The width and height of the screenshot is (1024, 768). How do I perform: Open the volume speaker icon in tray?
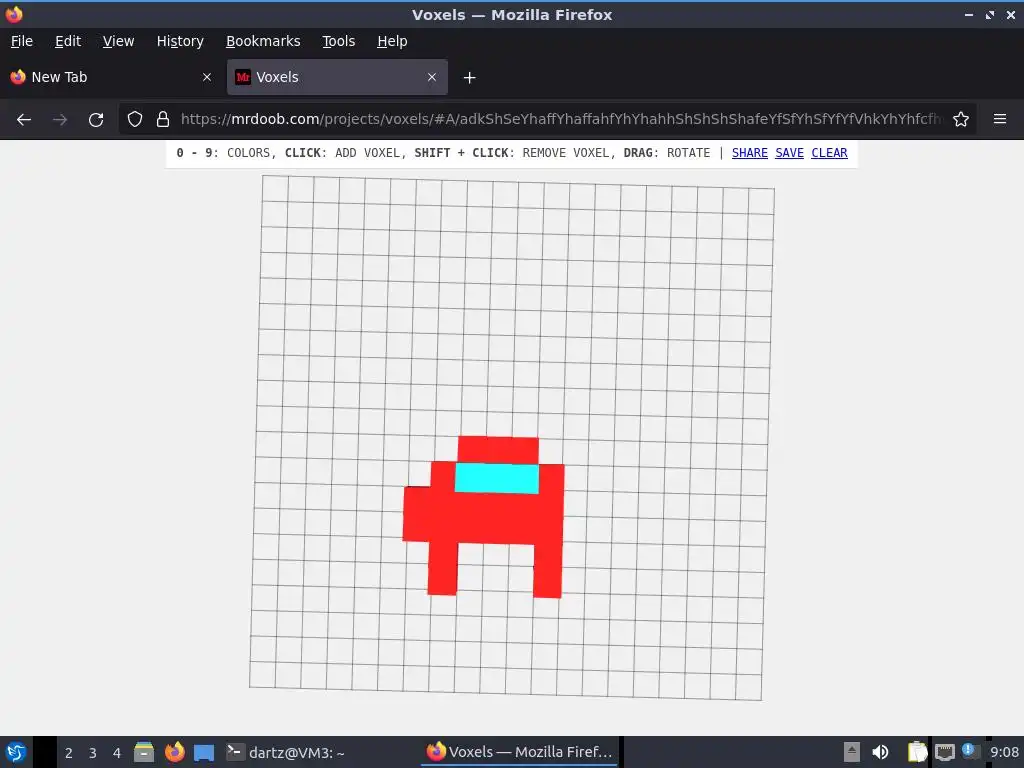click(x=880, y=752)
